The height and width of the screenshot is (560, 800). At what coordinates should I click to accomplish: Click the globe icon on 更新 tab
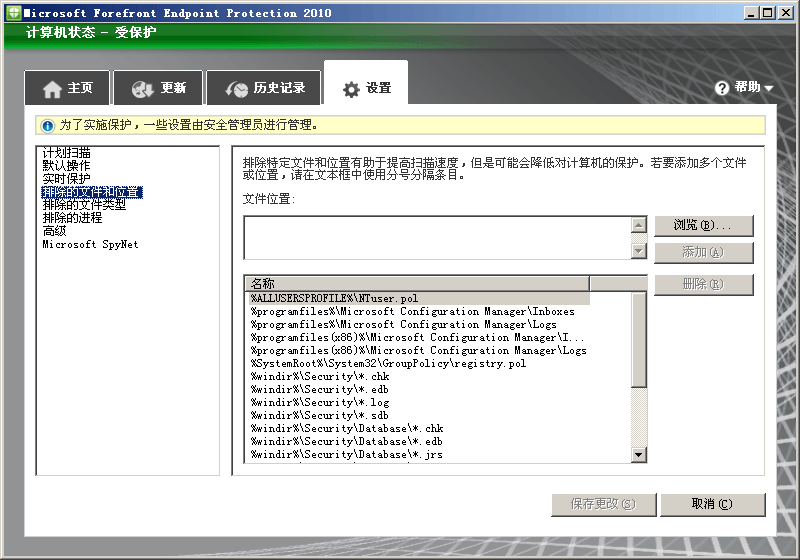142,89
